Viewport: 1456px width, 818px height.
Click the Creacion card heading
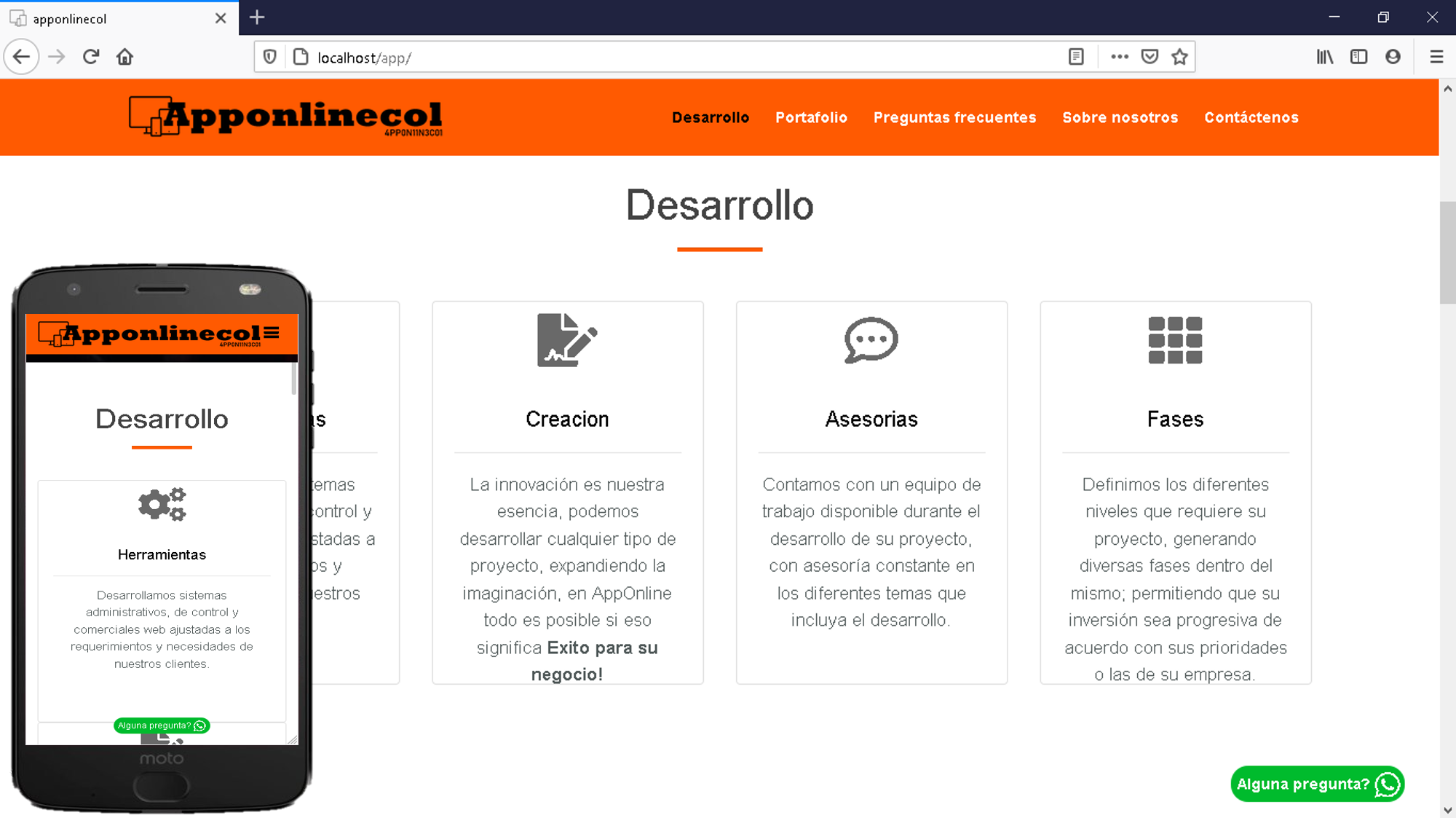click(567, 419)
